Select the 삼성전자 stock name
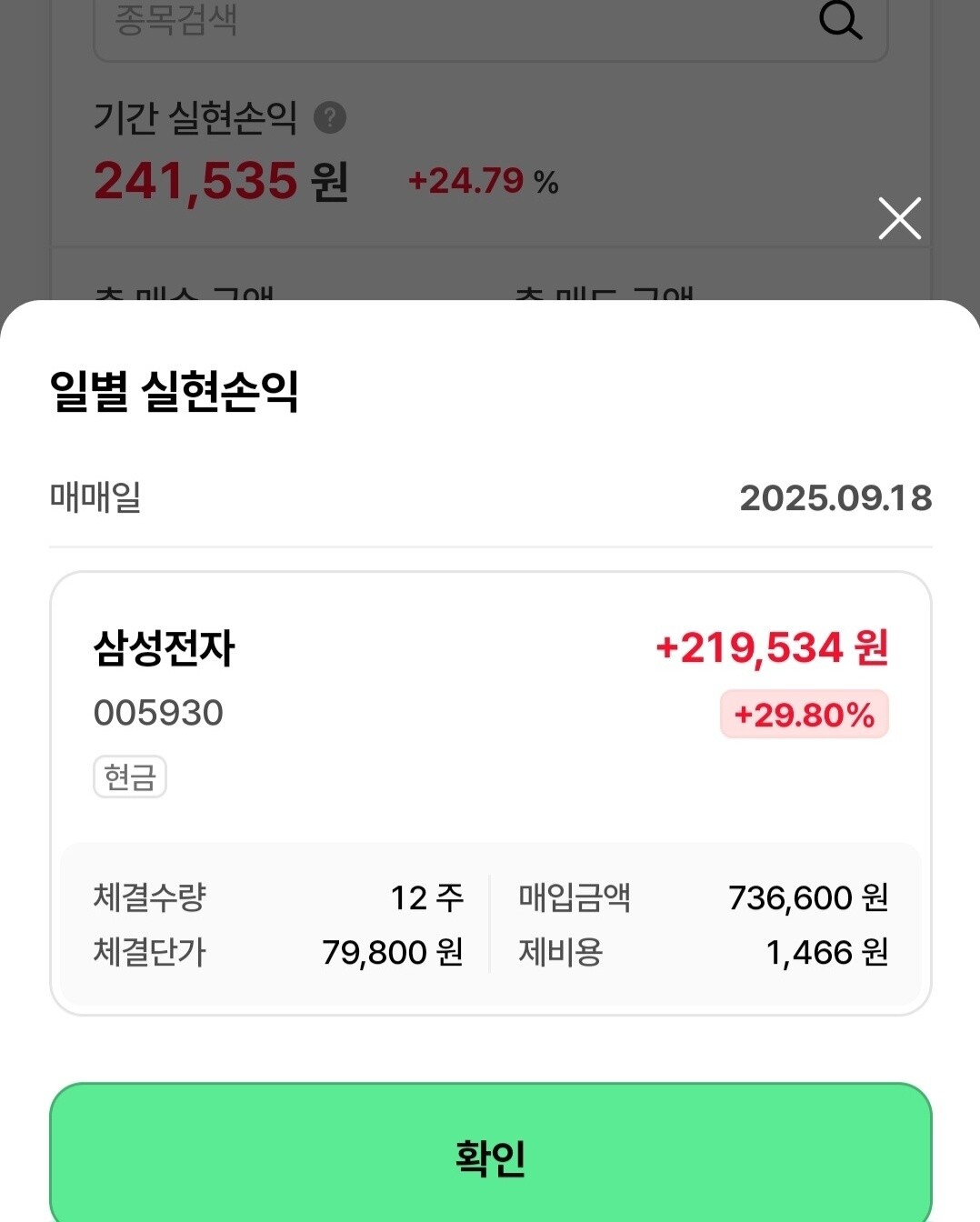Screen dimensions: 980x1222 click(165, 648)
